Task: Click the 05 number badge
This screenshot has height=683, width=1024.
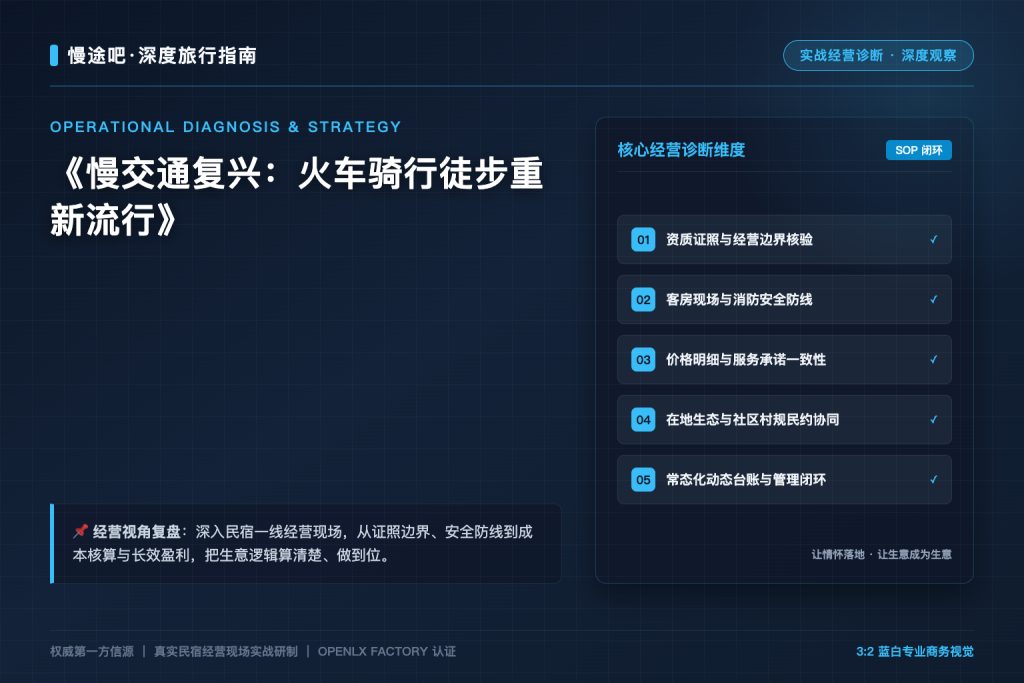Action: pos(643,480)
